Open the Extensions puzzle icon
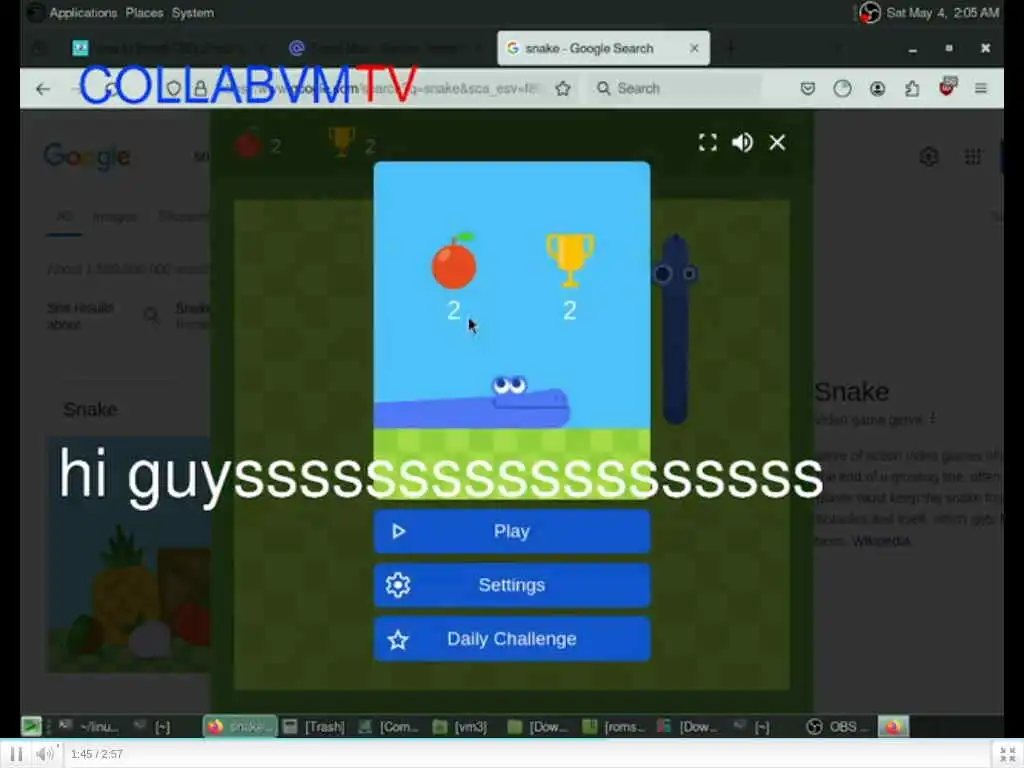This screenshot has width=1024, height=768. [912, 89]
